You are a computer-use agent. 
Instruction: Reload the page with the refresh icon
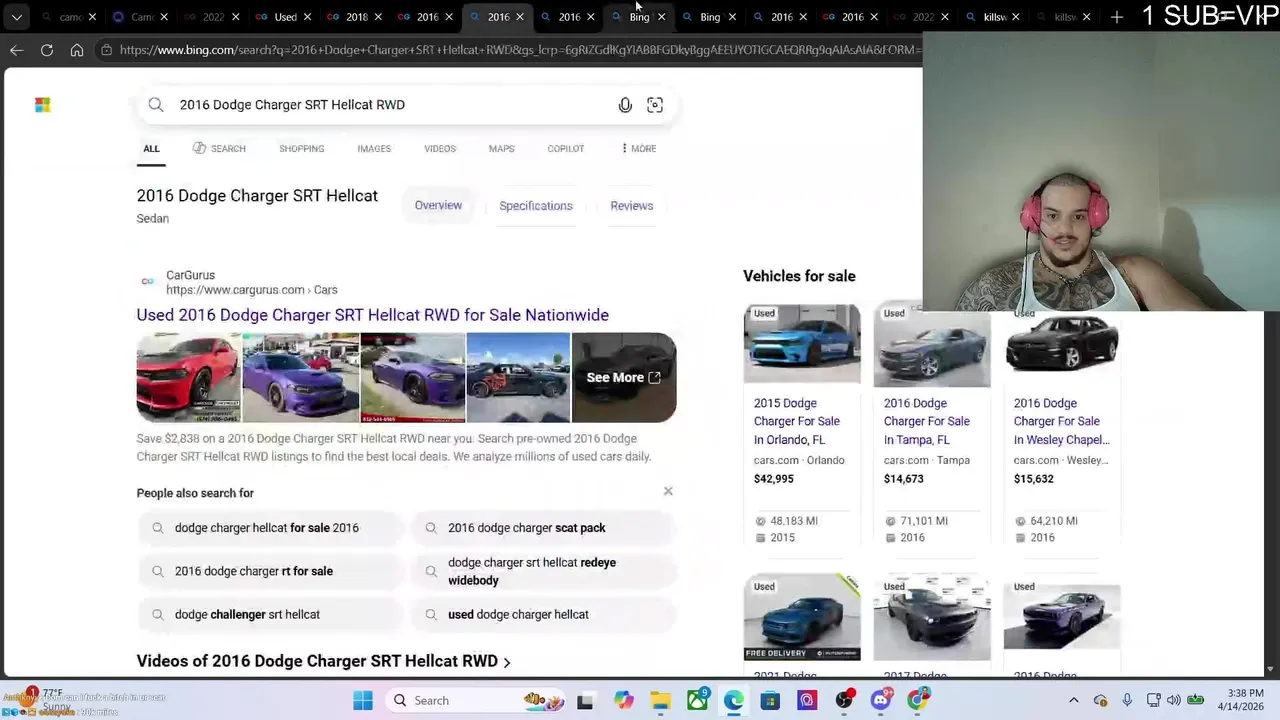(x=47, y=50)
